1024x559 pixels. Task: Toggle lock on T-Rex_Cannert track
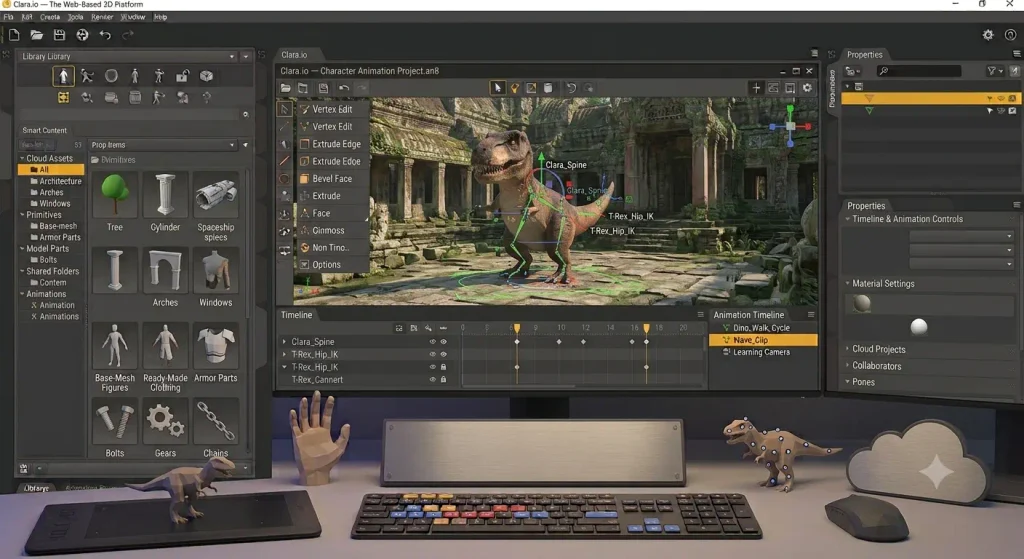tap(443, 379)
